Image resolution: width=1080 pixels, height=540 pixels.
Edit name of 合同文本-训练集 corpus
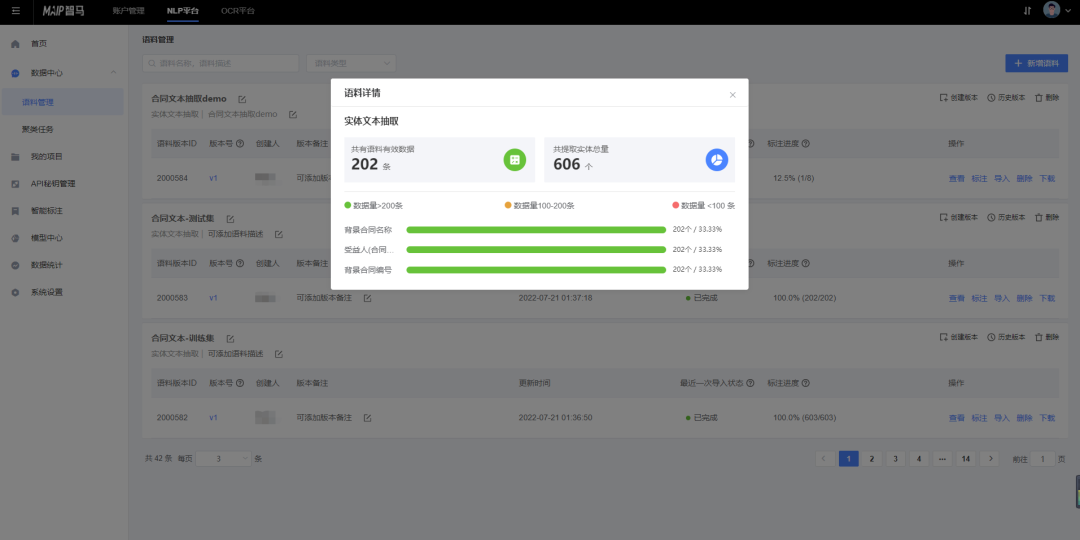(x=230, y=339)
